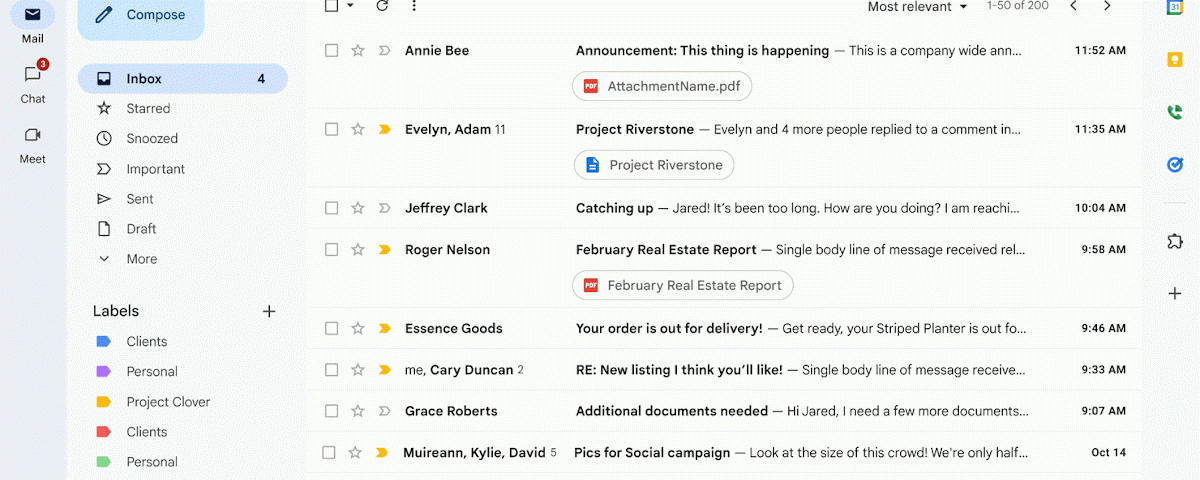Click the refresh inbox icon
Screen dimensions: 1200x480
pos(382,6)
